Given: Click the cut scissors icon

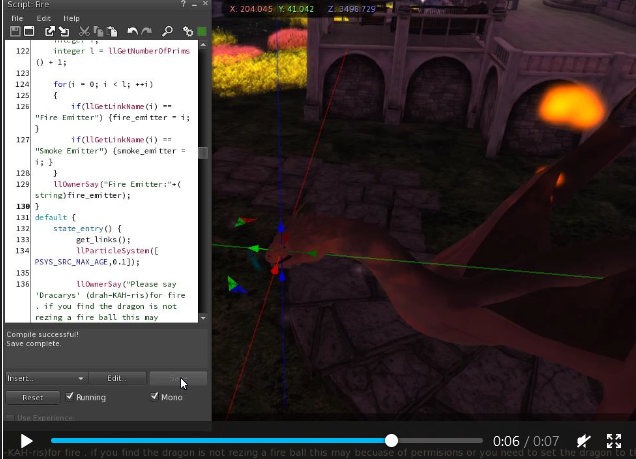Looking at the screenshot, I should [x=84, y=31].
